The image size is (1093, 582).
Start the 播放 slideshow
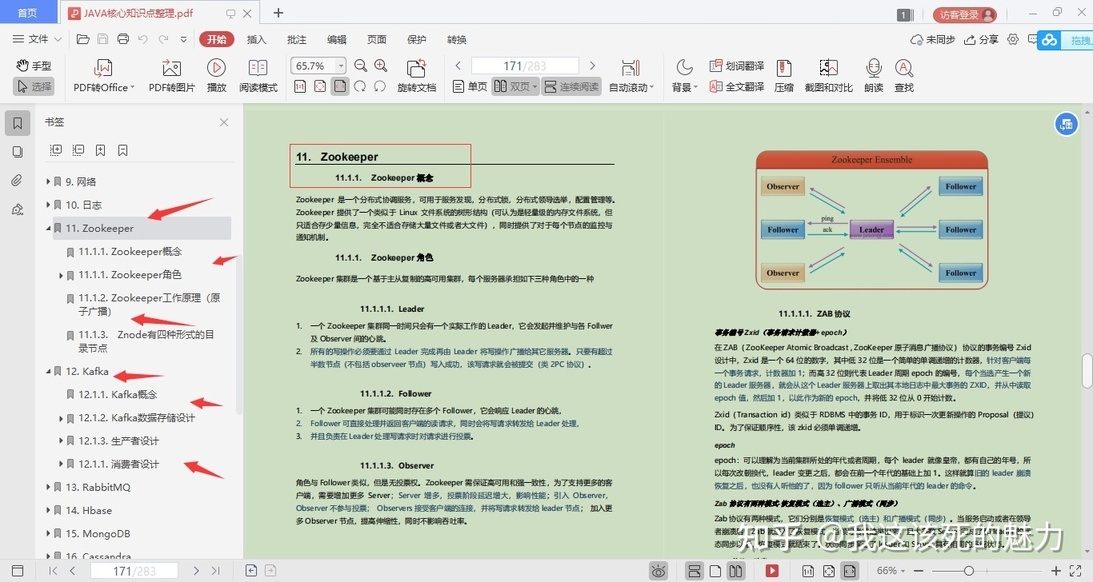click(216, 76)
